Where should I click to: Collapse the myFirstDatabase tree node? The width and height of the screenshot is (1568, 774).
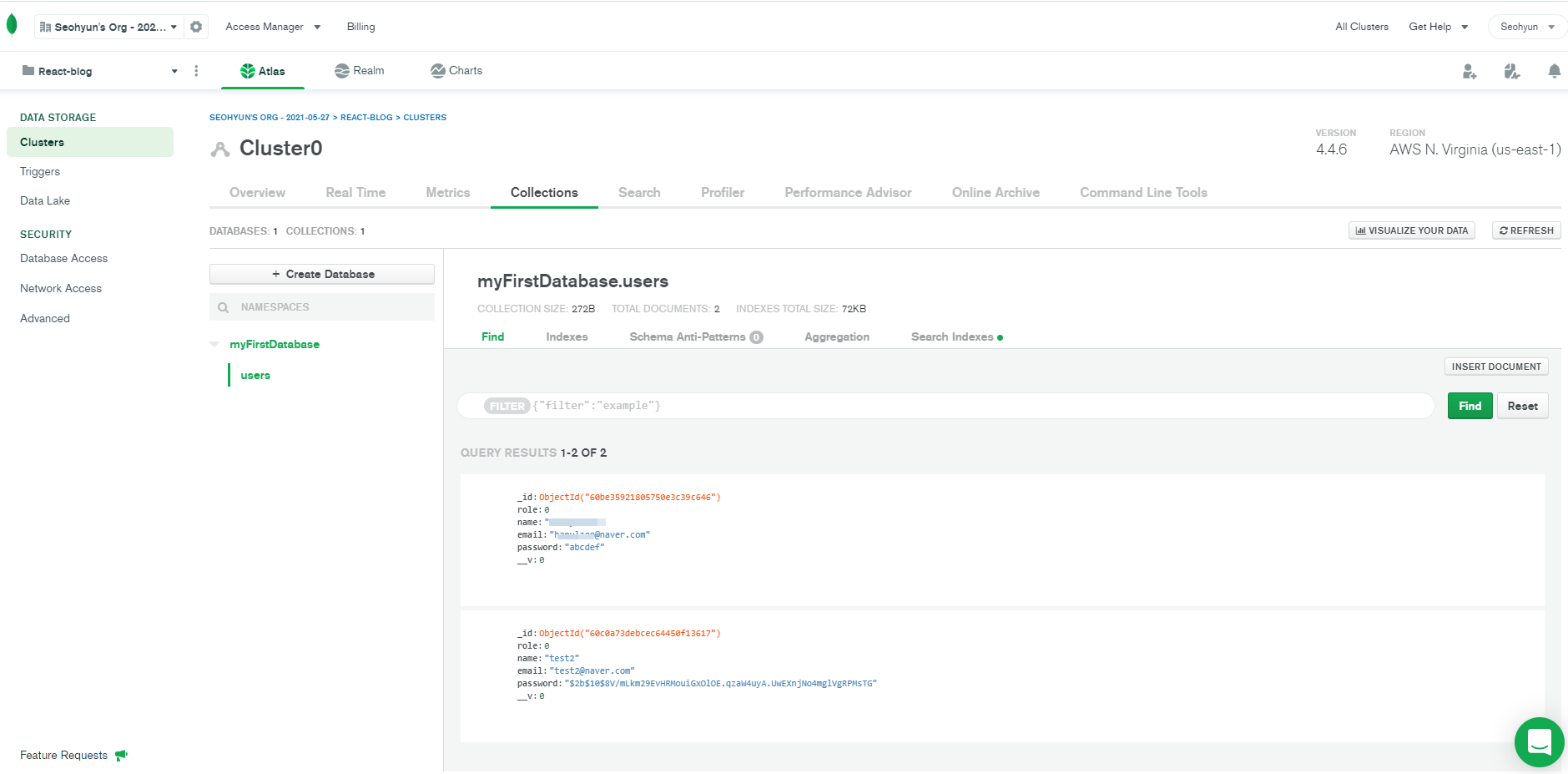[x=214, y=344]
